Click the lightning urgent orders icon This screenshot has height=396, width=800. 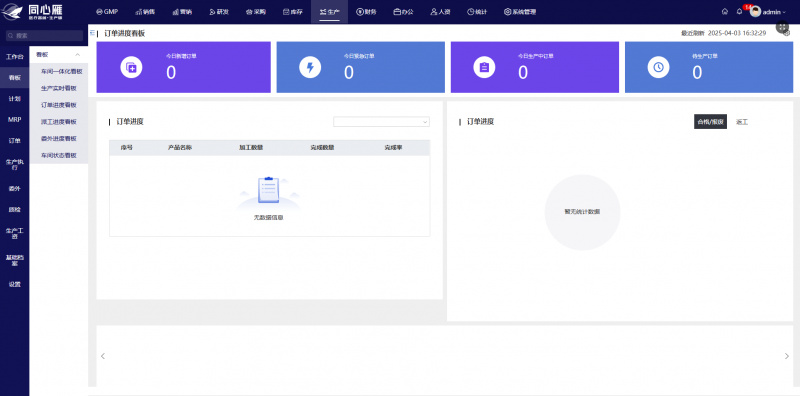(x=310, y=67)
